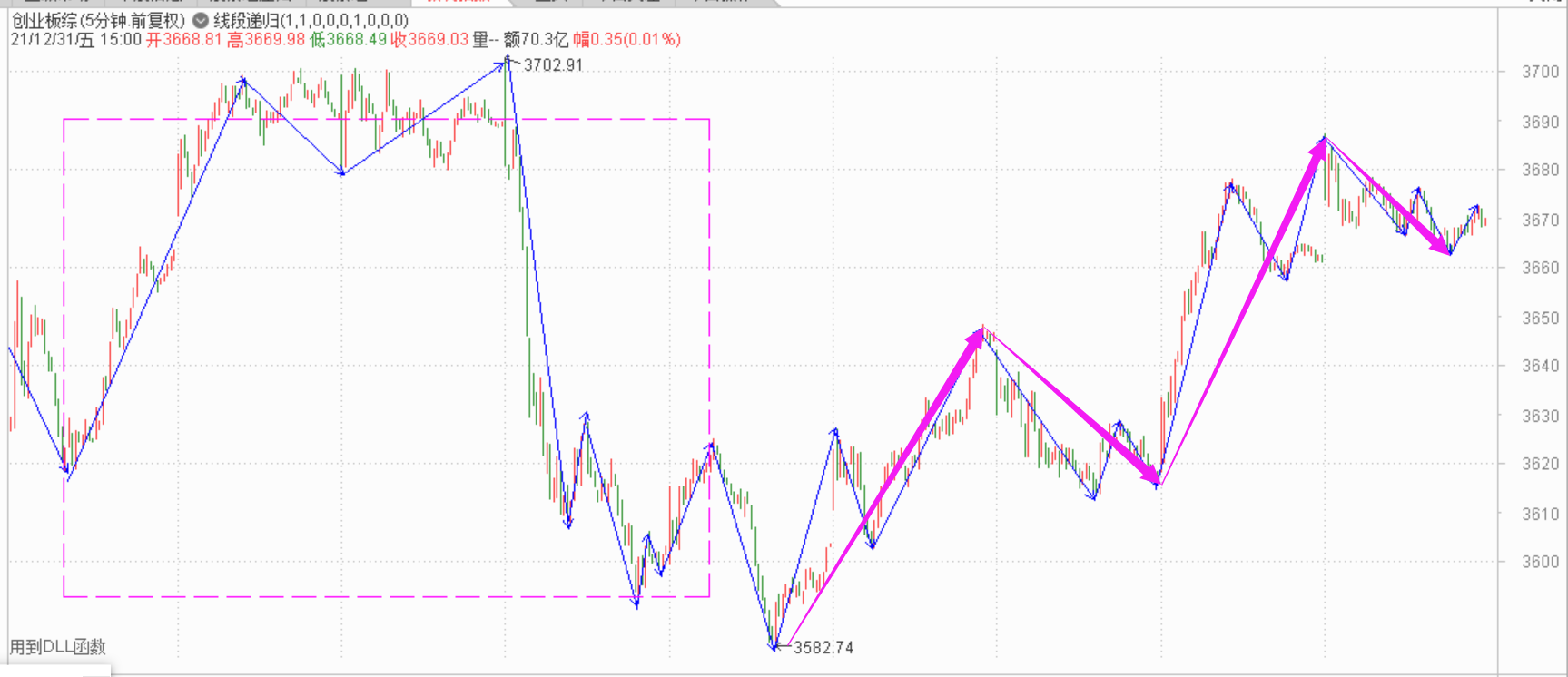This screenshot has height=677, width=1568.
Task: Click the 21/12/31/五 15:00 date text
Action: point(76,39)
